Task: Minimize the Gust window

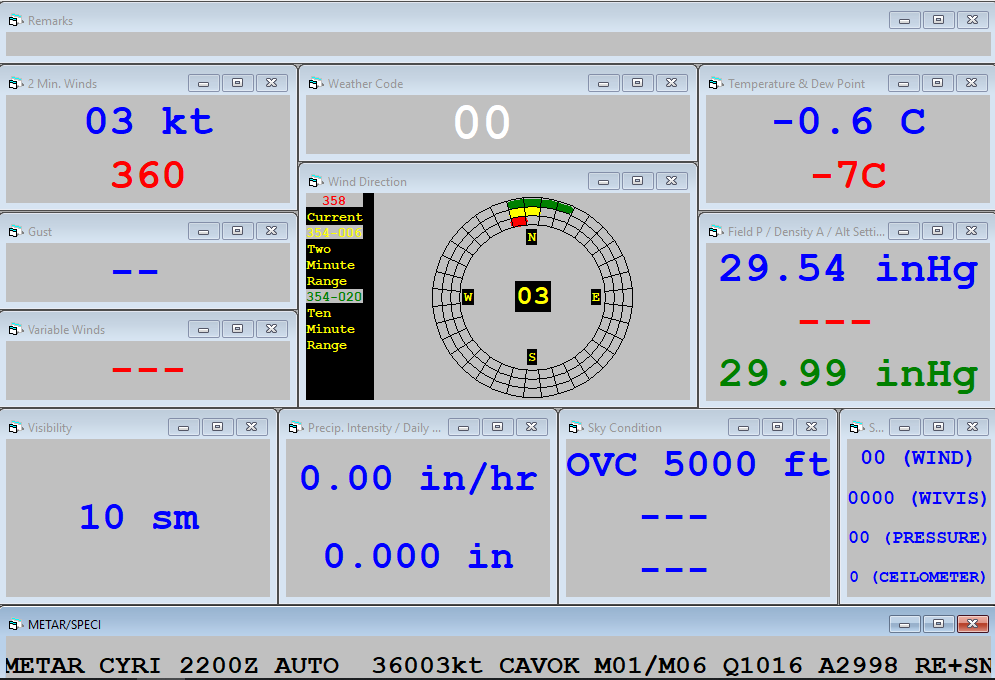Action: 203,231
